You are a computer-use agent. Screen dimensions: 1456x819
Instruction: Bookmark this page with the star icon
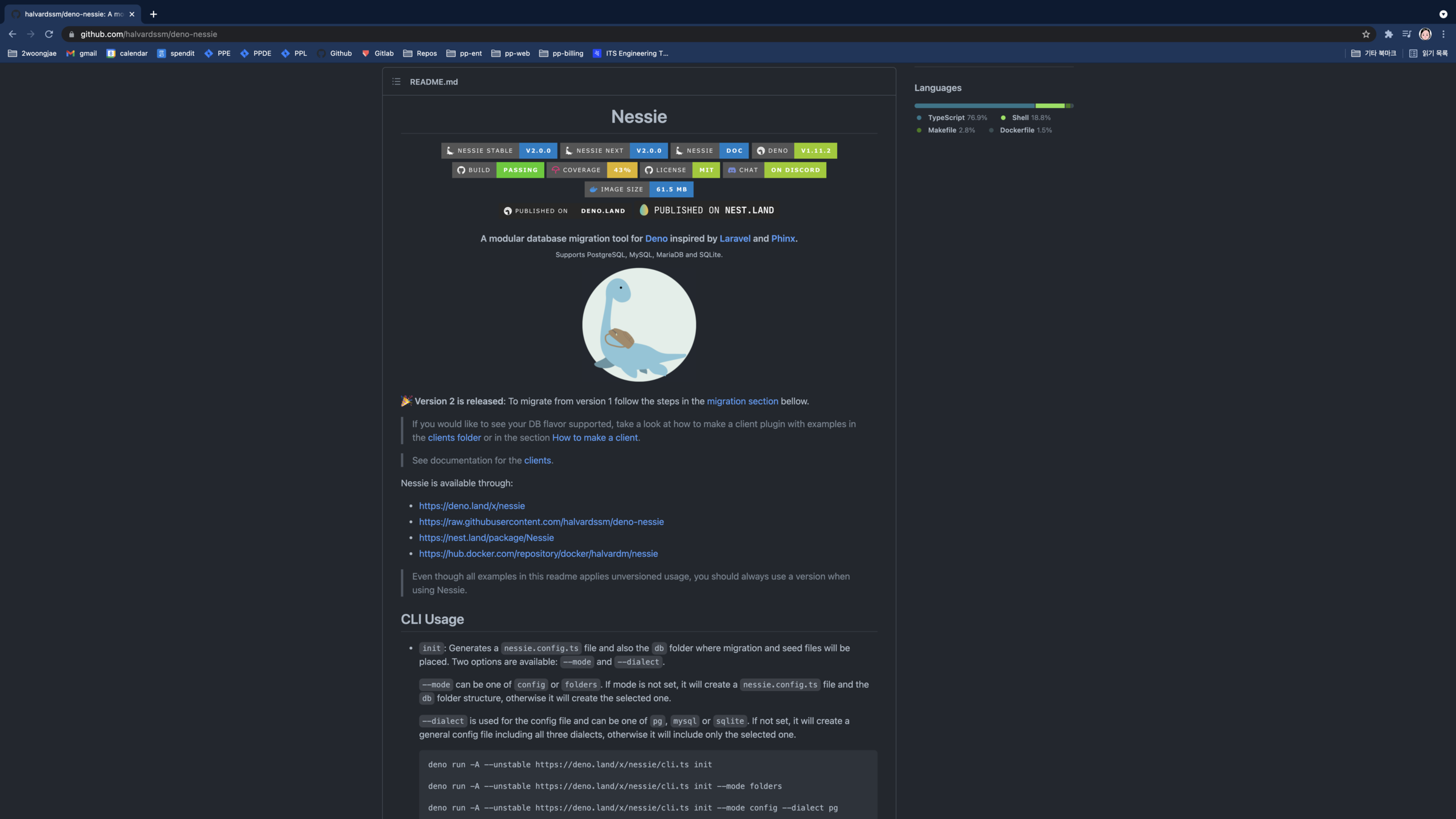[1366, 34]
